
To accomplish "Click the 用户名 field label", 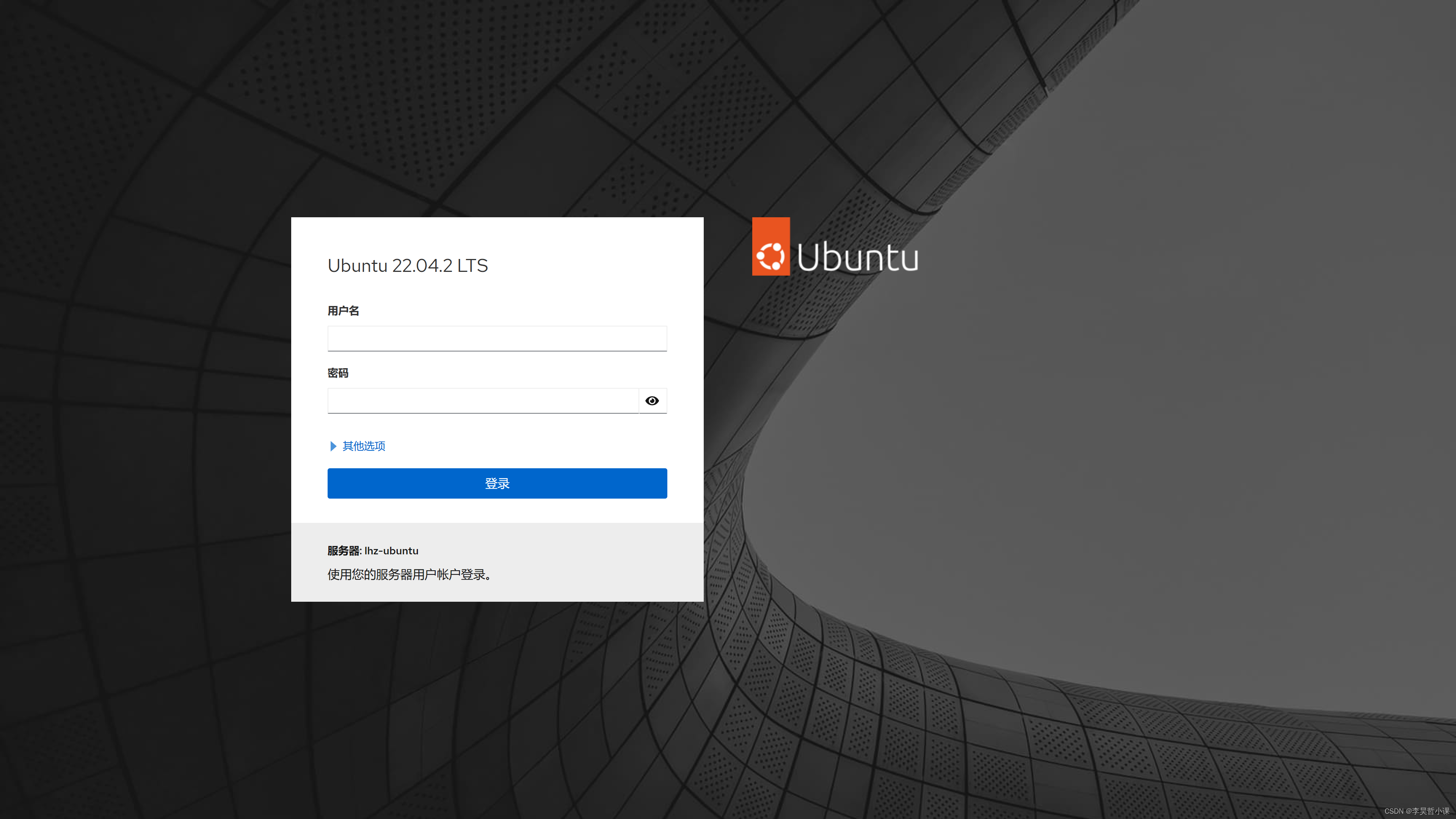I will click(343, 310).
